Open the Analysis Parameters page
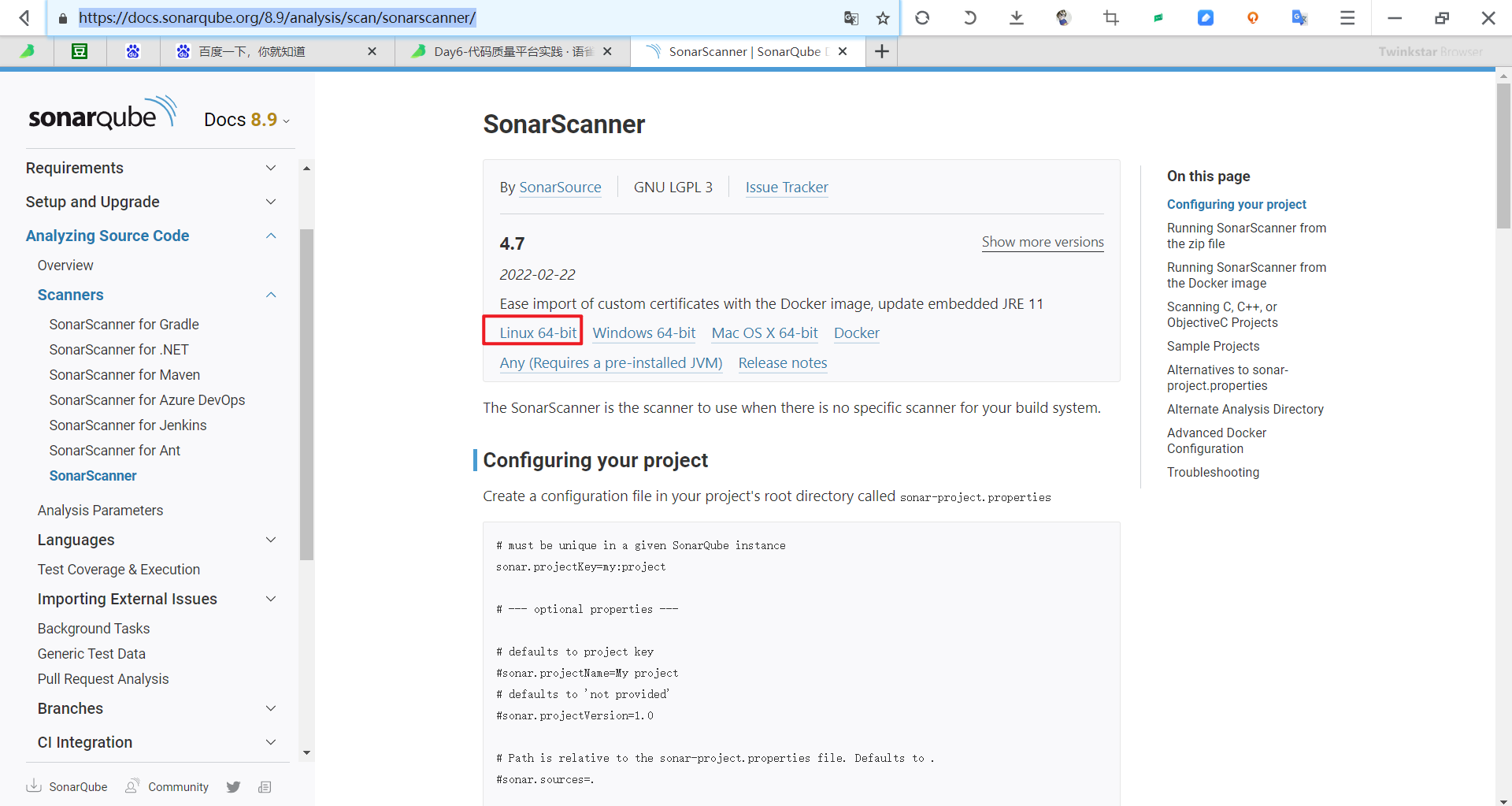This screenshot has height=806, width=1512. [x=100, y=511]
